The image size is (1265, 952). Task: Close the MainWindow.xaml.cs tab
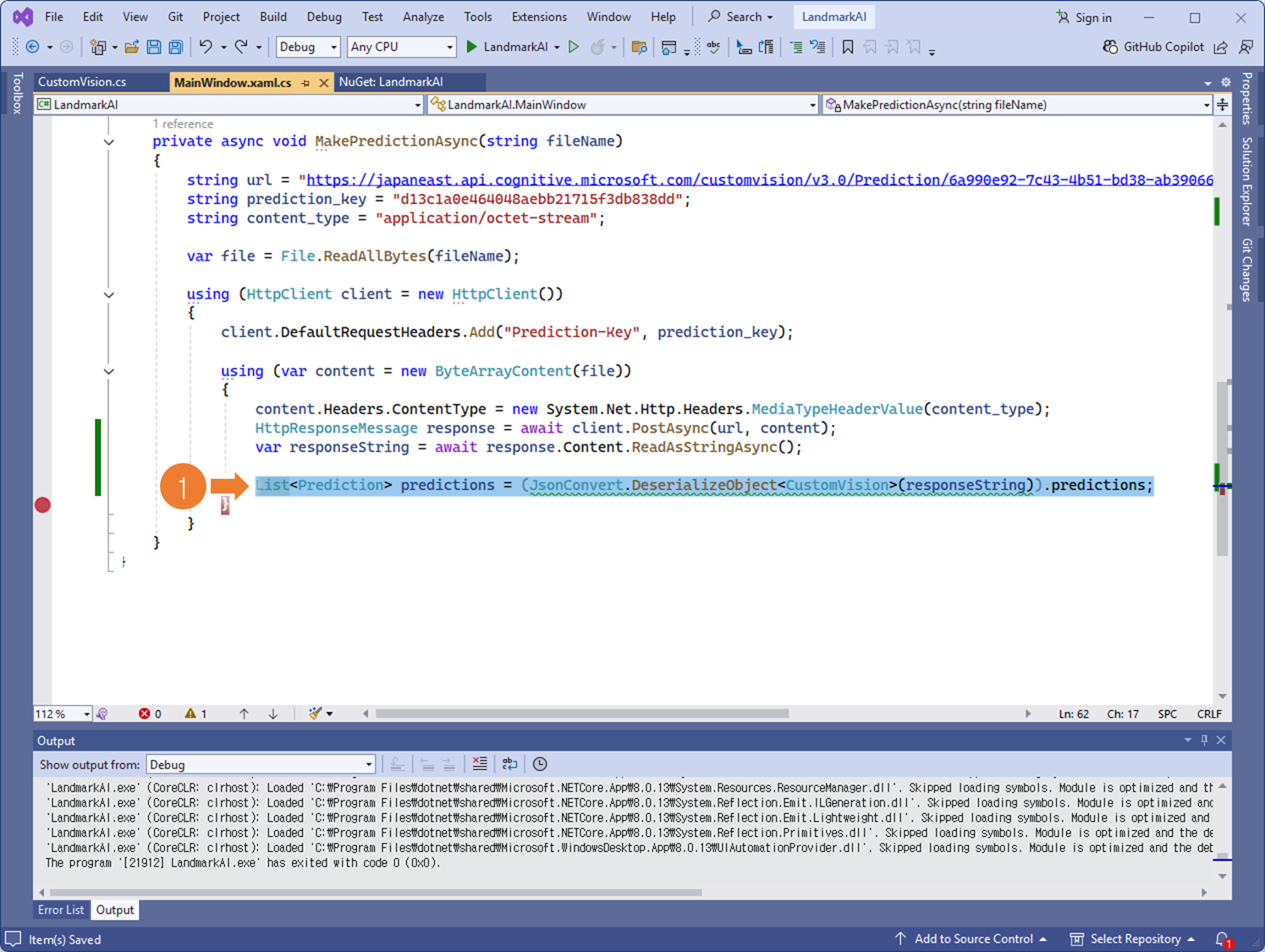pos(323,83)
